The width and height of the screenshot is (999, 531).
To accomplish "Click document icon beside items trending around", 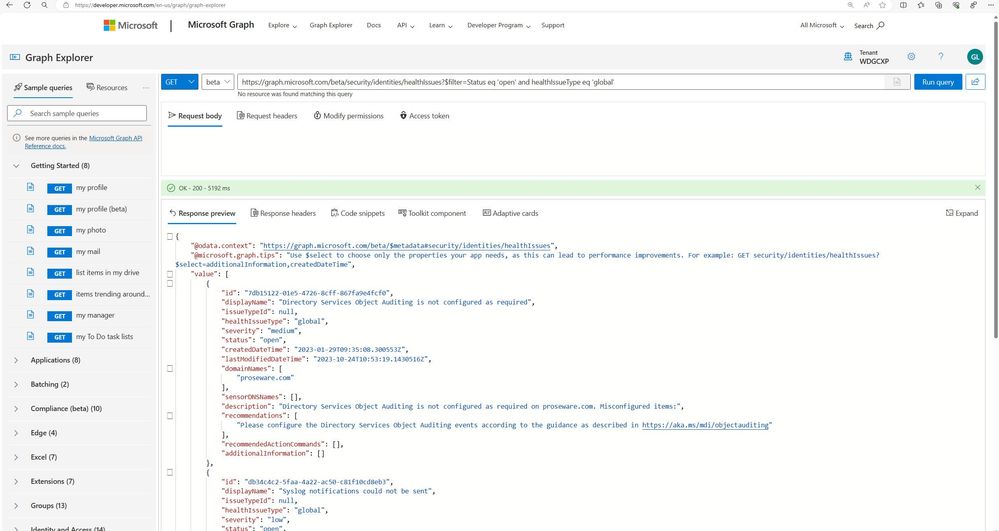I will [x=30, y=294].
